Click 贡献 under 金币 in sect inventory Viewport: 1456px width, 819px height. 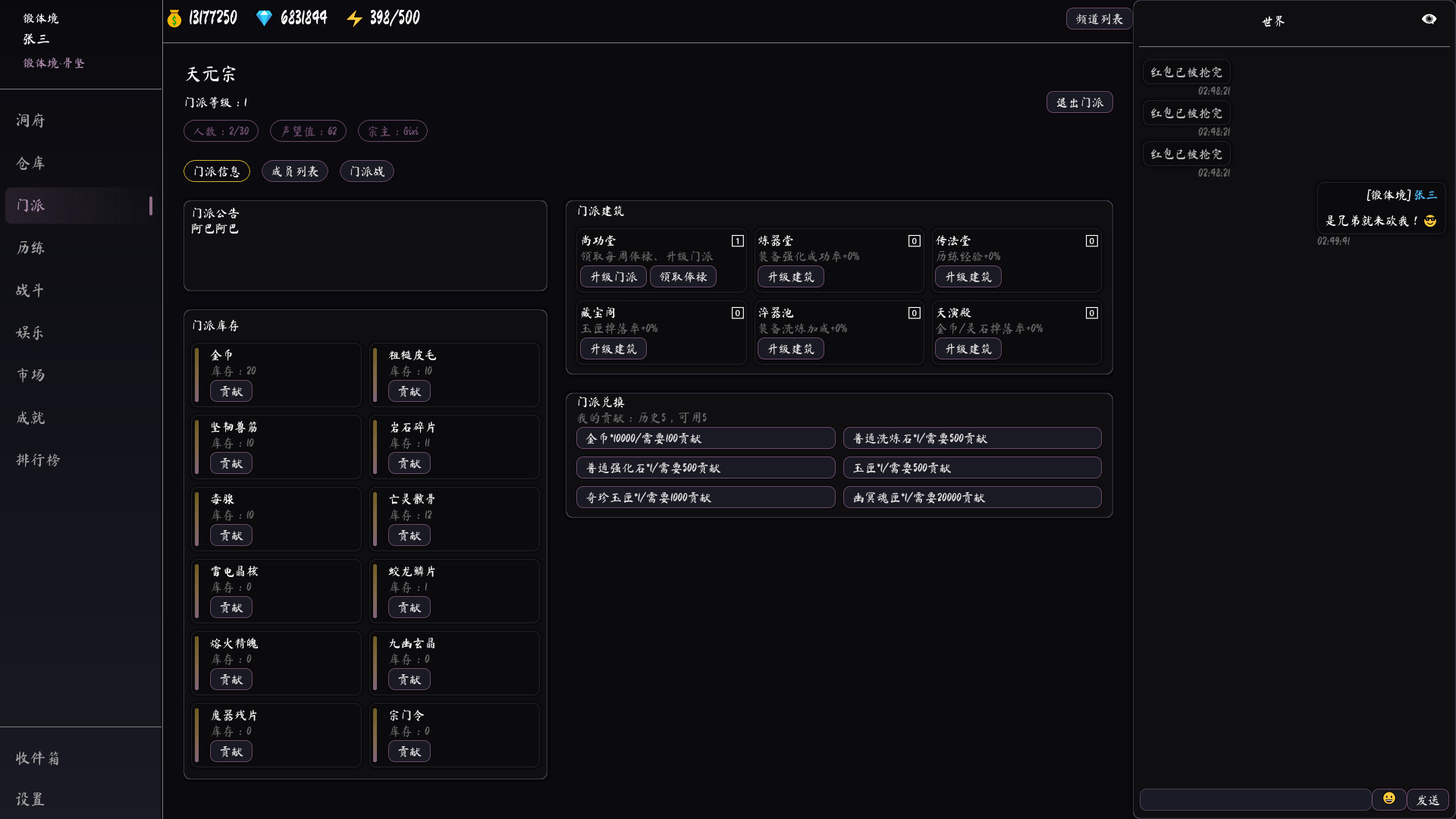point(231,391)
